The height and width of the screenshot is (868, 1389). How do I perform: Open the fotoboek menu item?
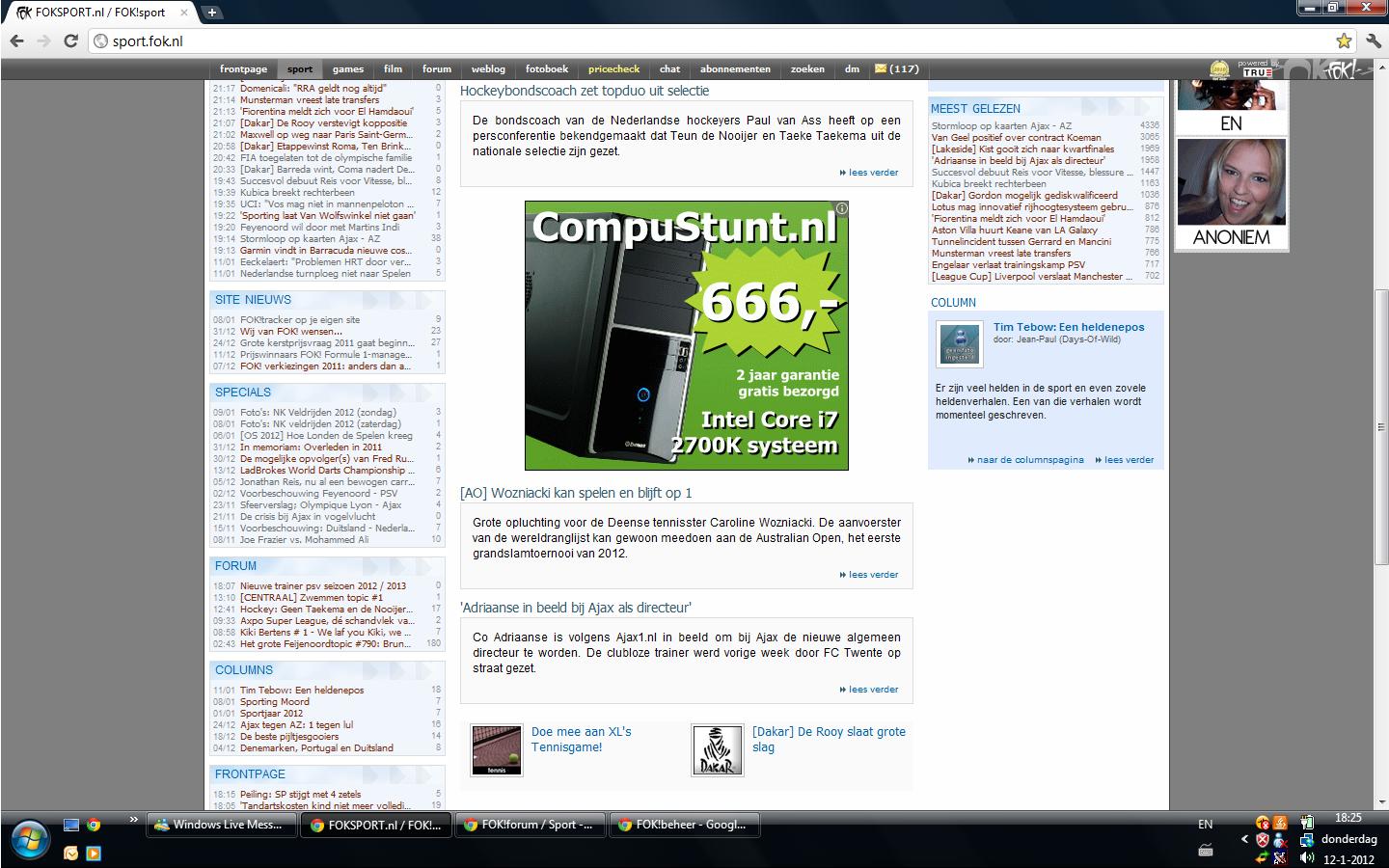click(x=547, y=68)
